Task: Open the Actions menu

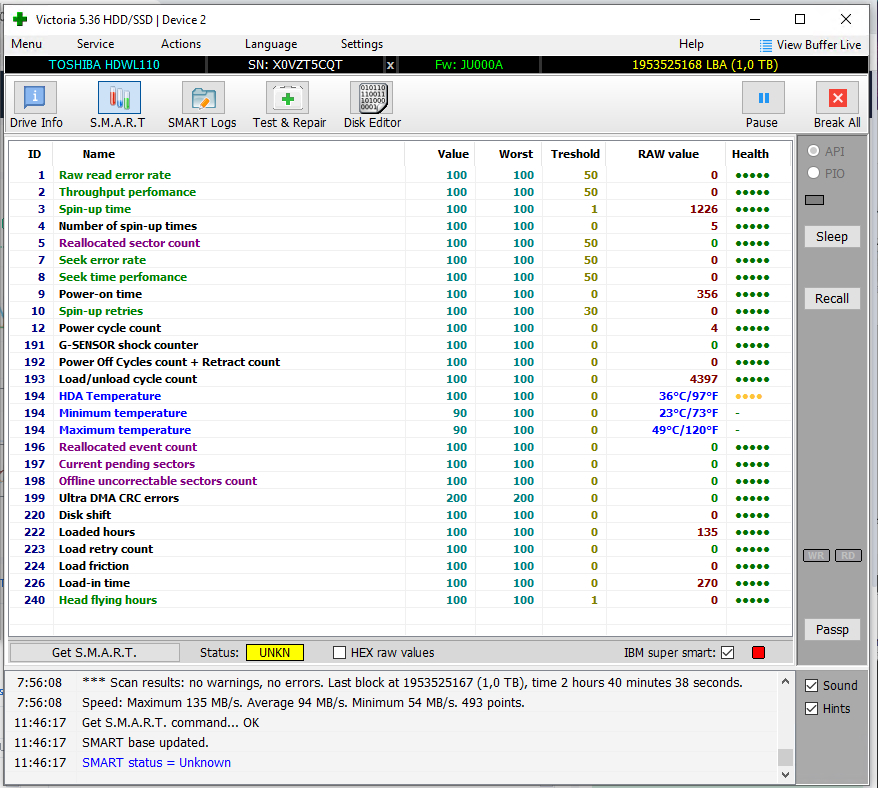Action: pyautogui.click(x=181, y=44)
